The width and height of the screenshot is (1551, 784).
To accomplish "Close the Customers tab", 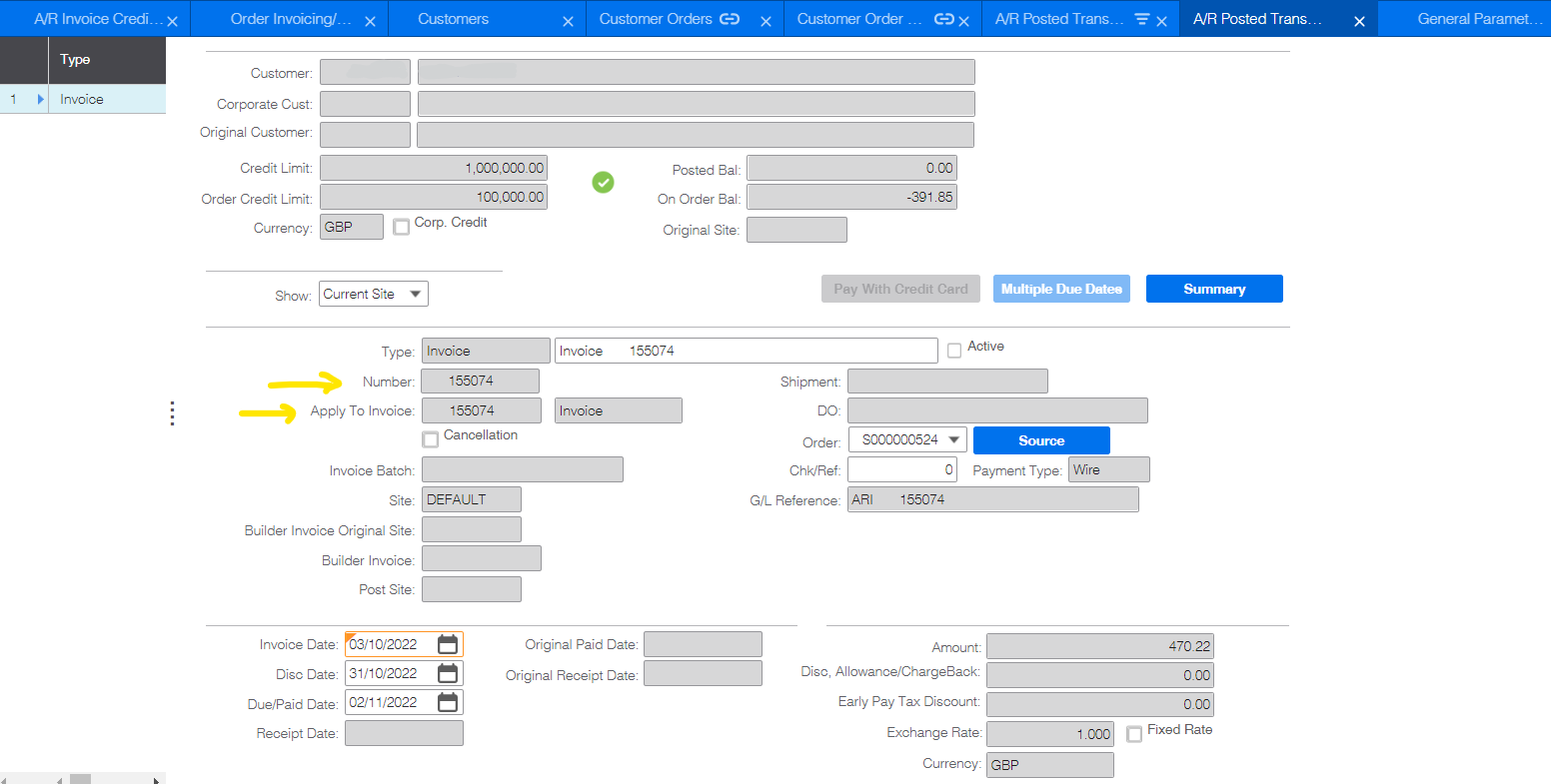I will pos(568,21).
